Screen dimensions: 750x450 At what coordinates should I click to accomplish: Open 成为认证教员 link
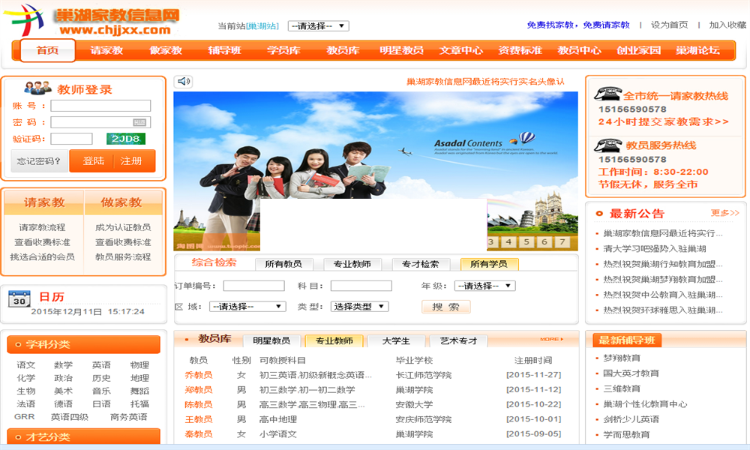(x=123, y=227)
